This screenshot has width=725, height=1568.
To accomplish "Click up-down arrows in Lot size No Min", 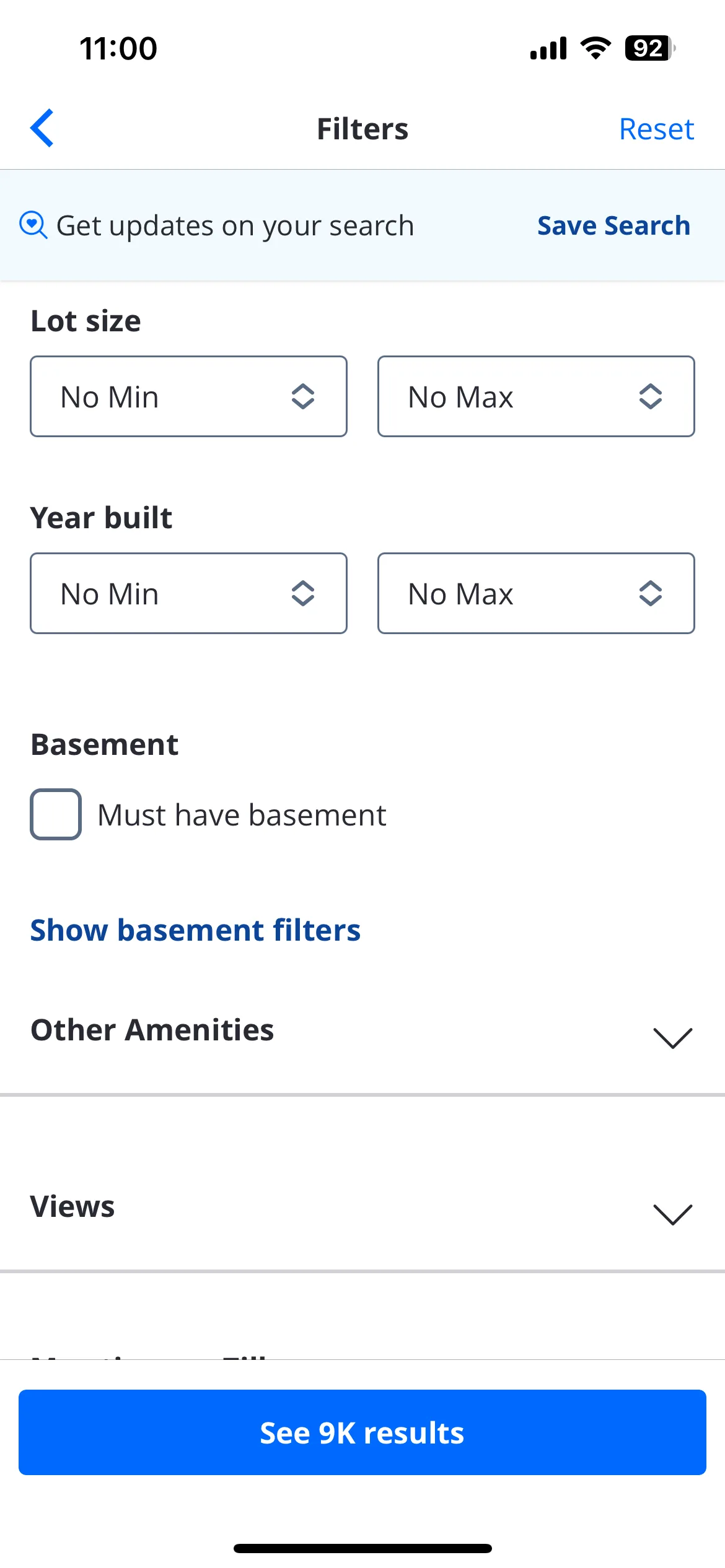I will [x=303, y=396].
